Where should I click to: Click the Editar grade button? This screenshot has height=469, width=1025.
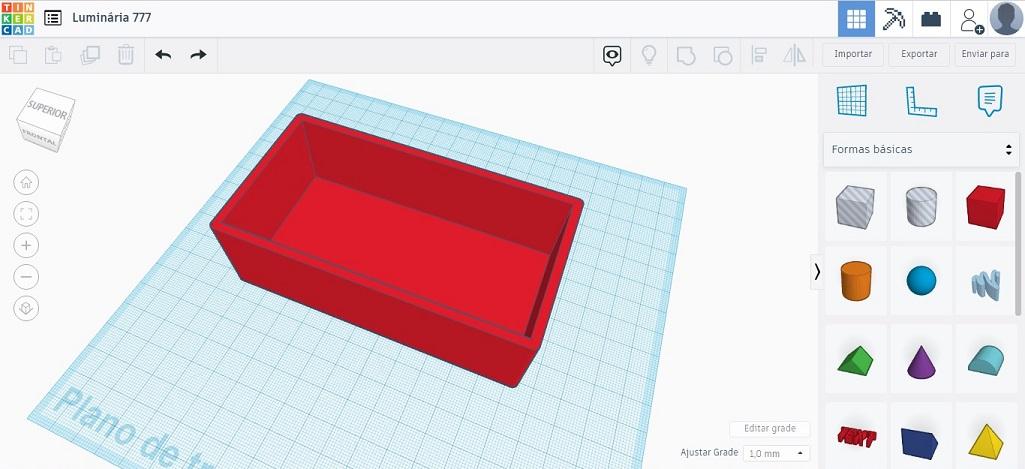point(770,428)
